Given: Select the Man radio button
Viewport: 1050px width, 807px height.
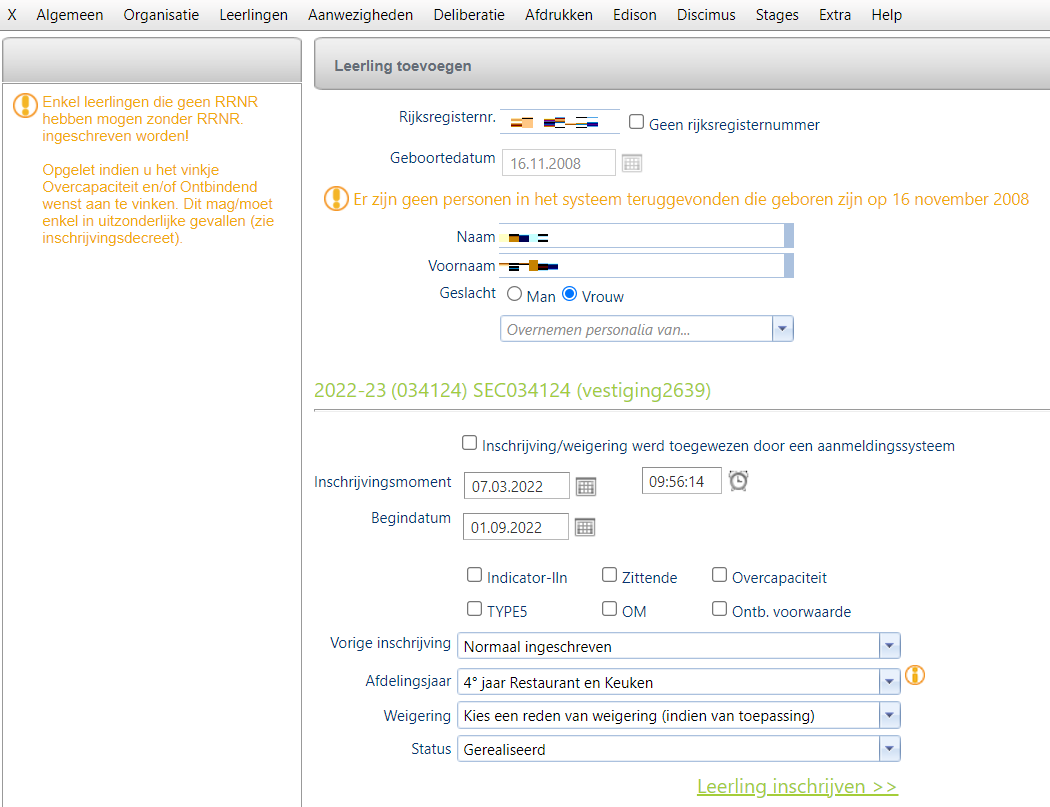Looking at the screenshot, I should [x=514, y=294].
